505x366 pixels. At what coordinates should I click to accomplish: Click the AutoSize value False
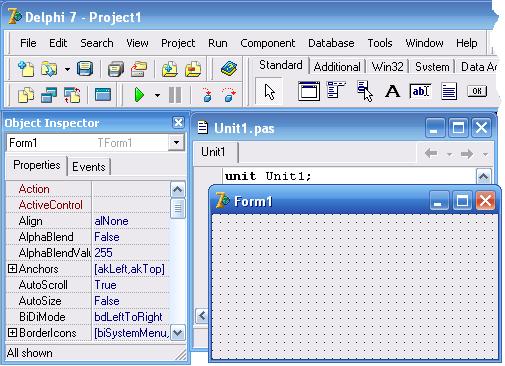(x=131, y=301)
